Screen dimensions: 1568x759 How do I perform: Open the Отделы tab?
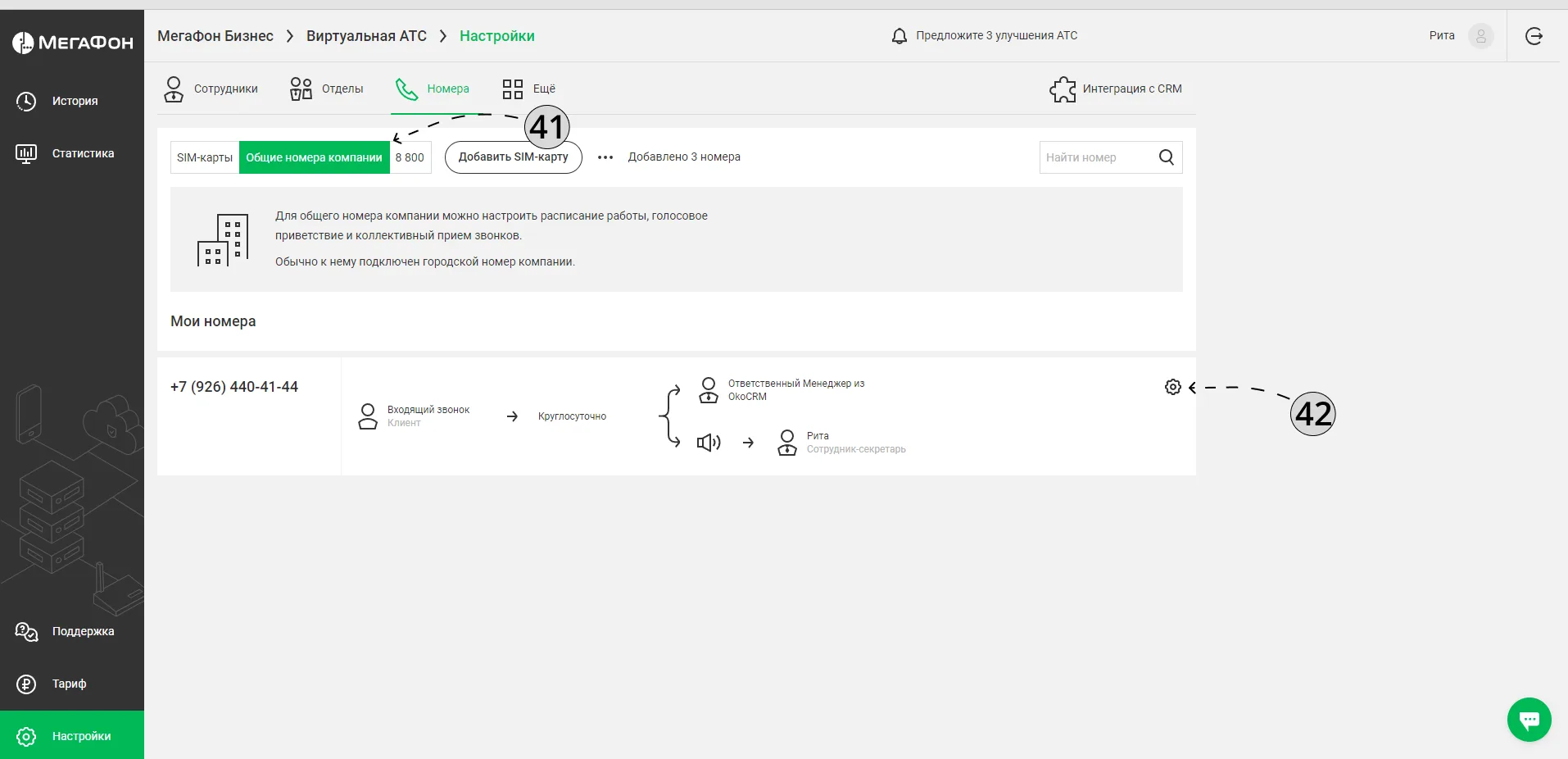point(326,89)
